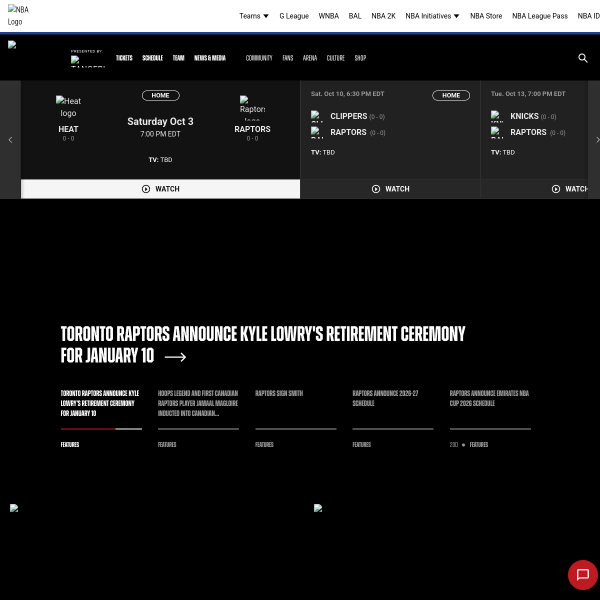Click the Heat team logo
The width and height of the screenshot is (600, 600).
coord(68,107)
